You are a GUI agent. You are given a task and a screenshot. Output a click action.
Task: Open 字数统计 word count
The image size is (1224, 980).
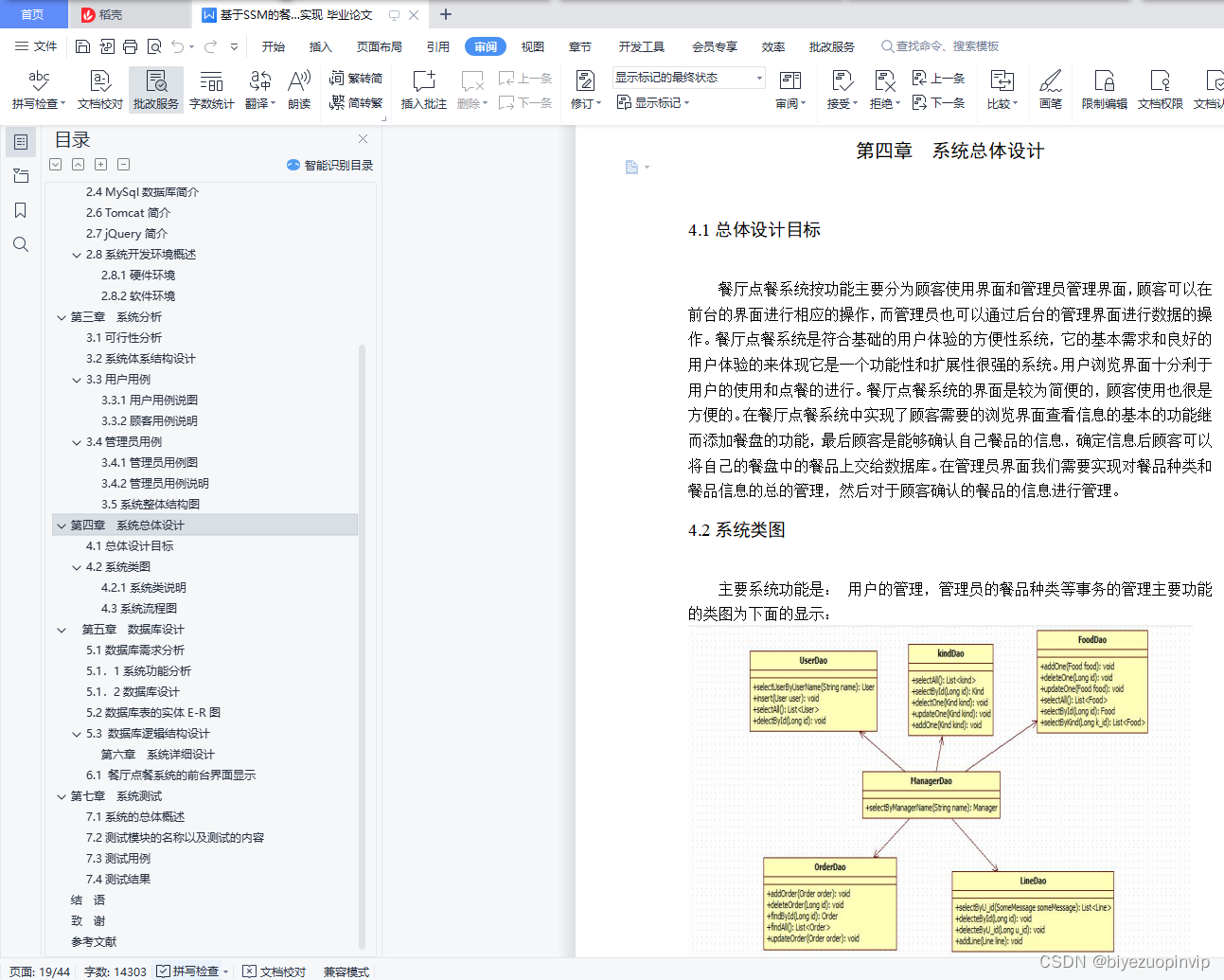pos(212,90)
